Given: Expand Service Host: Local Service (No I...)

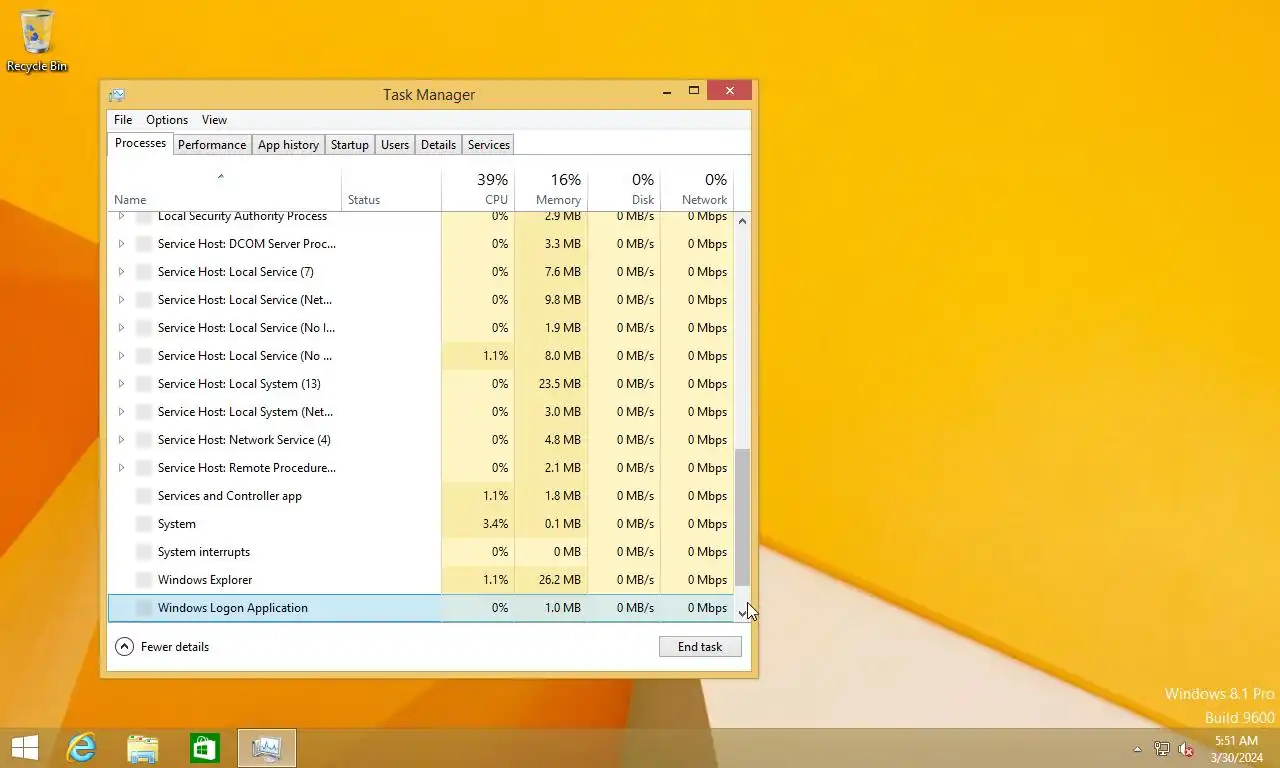Looking at the screenshot, I should [121, 328].
